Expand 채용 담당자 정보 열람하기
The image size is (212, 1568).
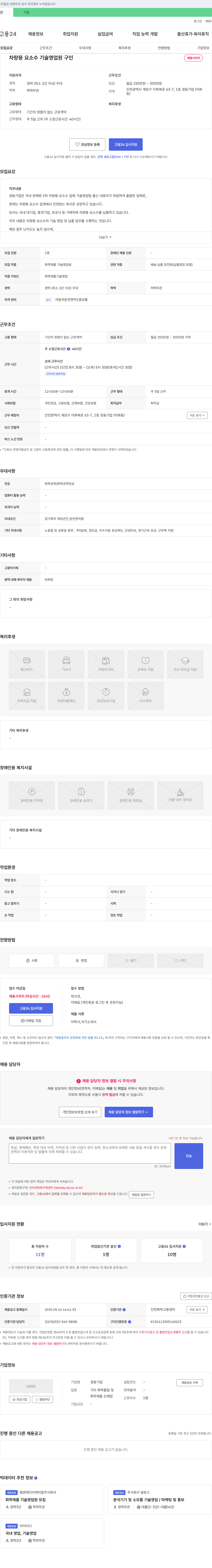click(x=129, y=1112)
